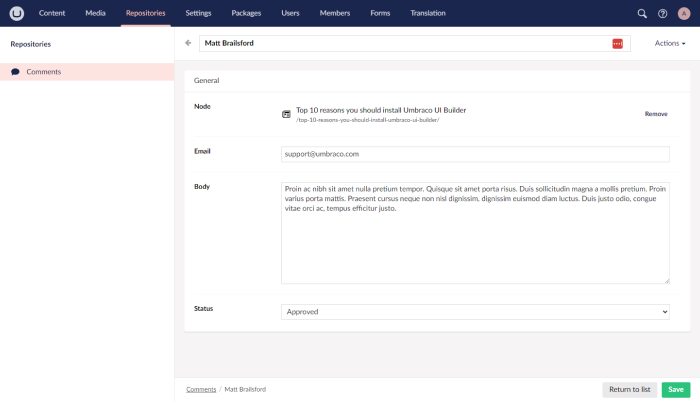Open the Status dropdown showing Approved

pos(475,312)
